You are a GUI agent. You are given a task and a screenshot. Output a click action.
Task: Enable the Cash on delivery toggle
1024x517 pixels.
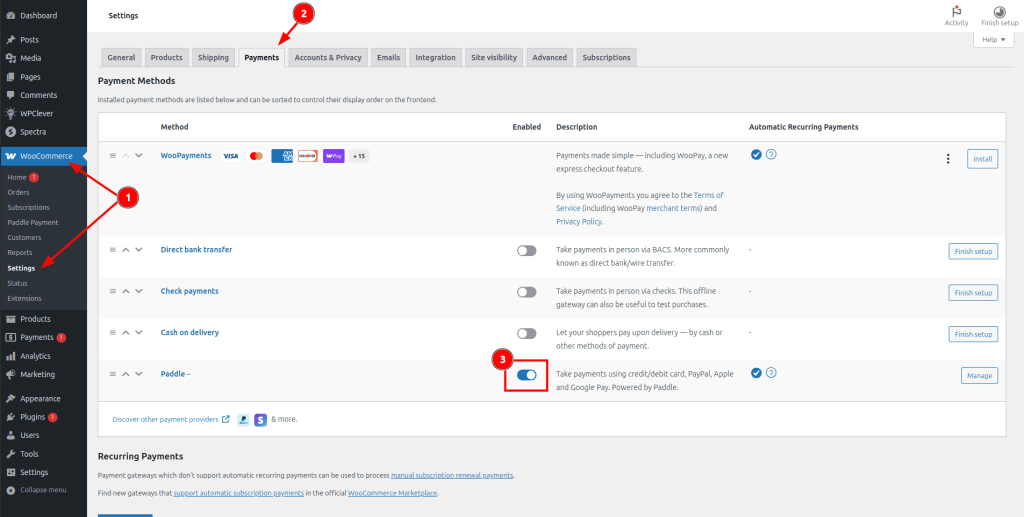526,334
